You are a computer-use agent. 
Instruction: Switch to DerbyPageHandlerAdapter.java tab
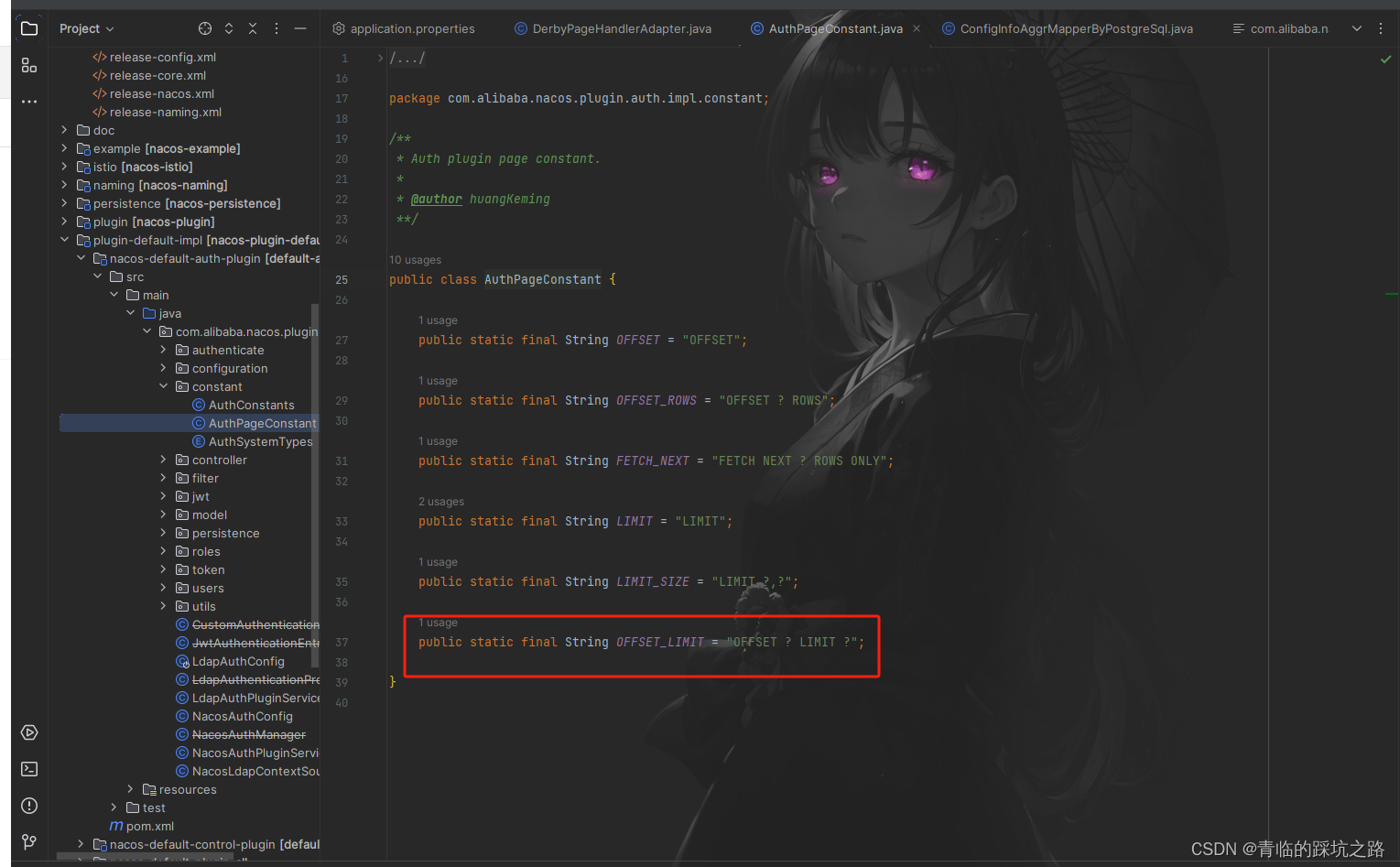[x=613, y=28]
